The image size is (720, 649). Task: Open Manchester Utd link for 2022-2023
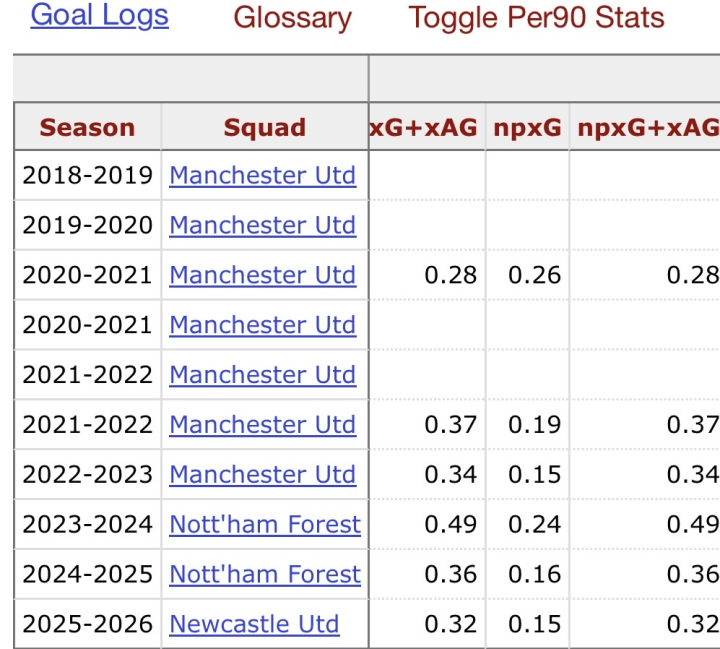tap(263, 474)
